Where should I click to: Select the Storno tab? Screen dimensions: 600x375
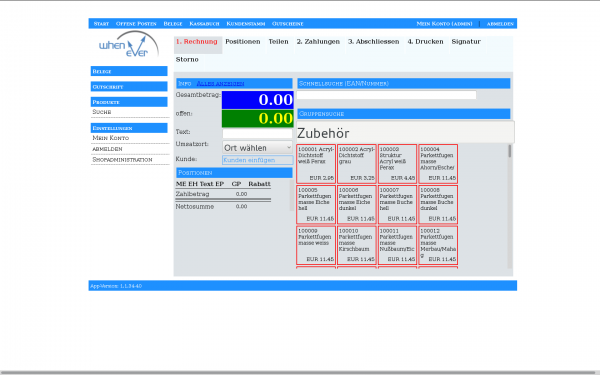point(187,60)
